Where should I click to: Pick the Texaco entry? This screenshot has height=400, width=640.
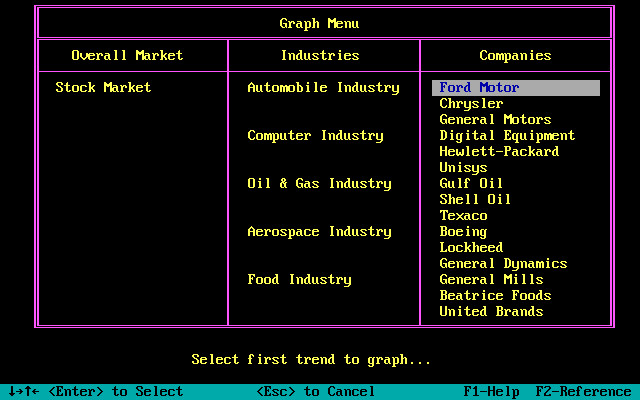[x=463, y=216]
